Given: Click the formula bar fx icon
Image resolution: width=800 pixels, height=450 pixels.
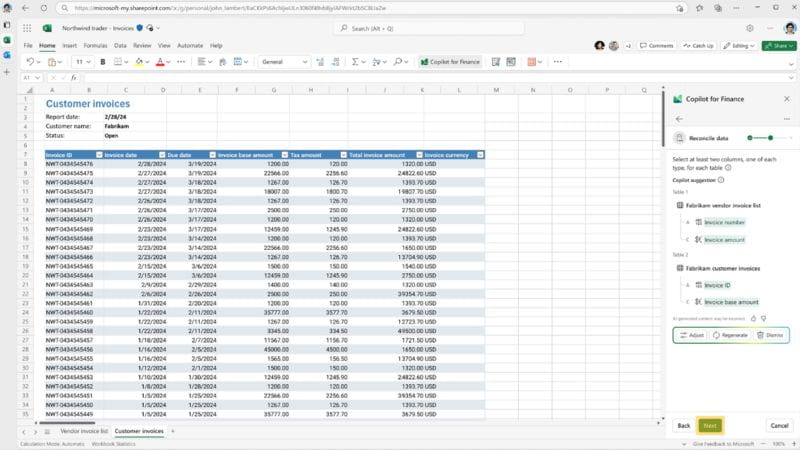Looking at the screenshot, I should click(73, 78).
